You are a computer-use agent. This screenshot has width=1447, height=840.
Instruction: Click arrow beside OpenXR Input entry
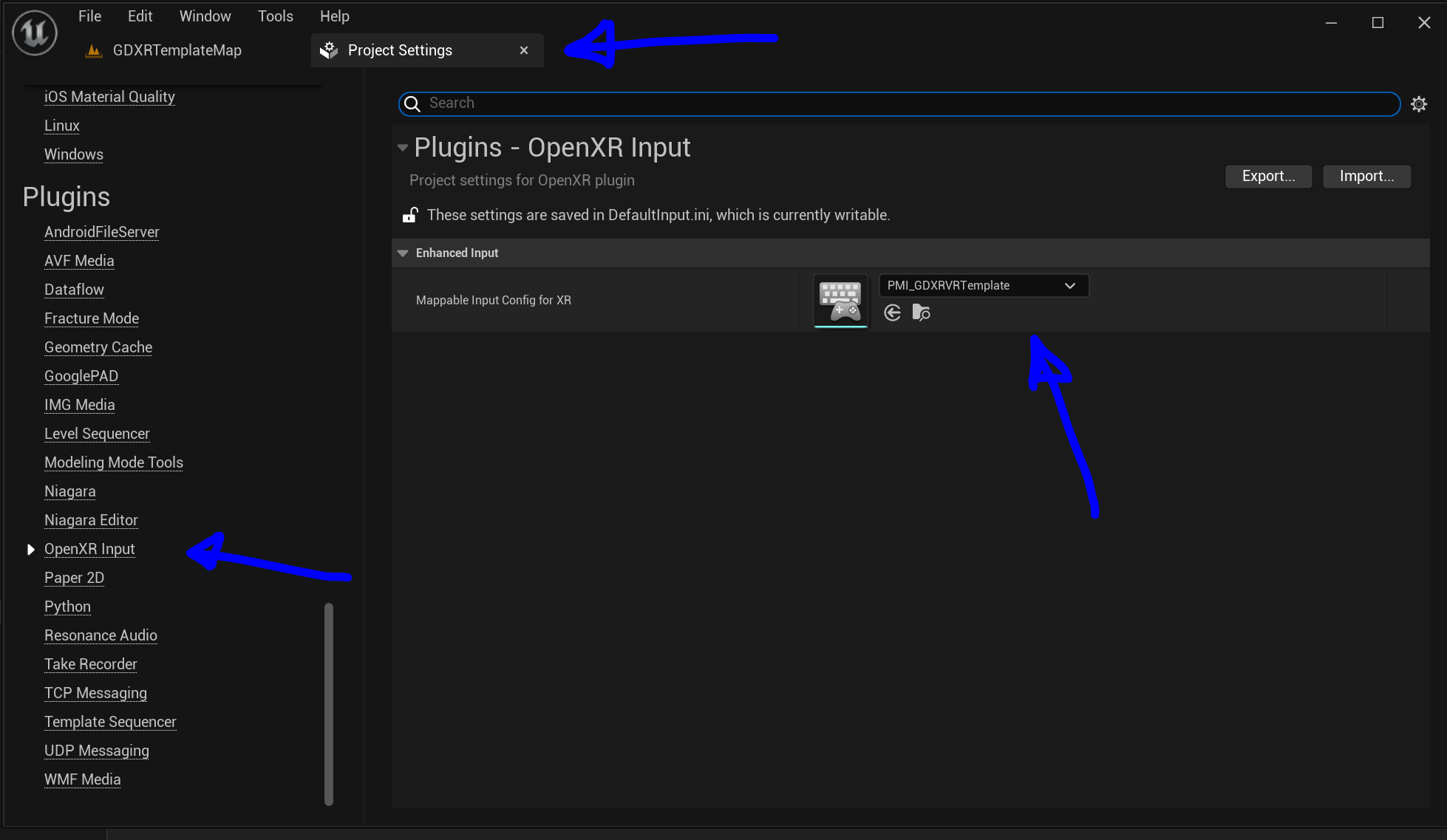pos(30,550)
